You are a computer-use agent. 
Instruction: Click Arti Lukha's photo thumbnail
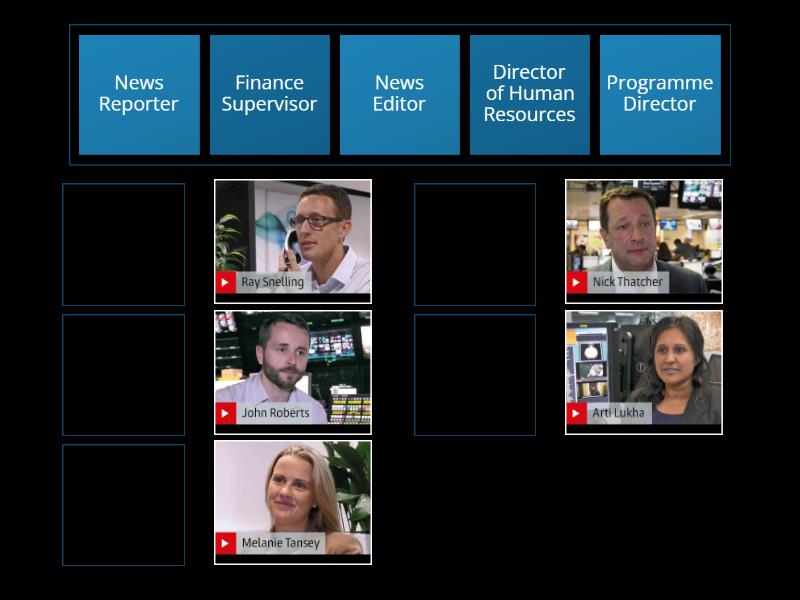pos(644,372)
